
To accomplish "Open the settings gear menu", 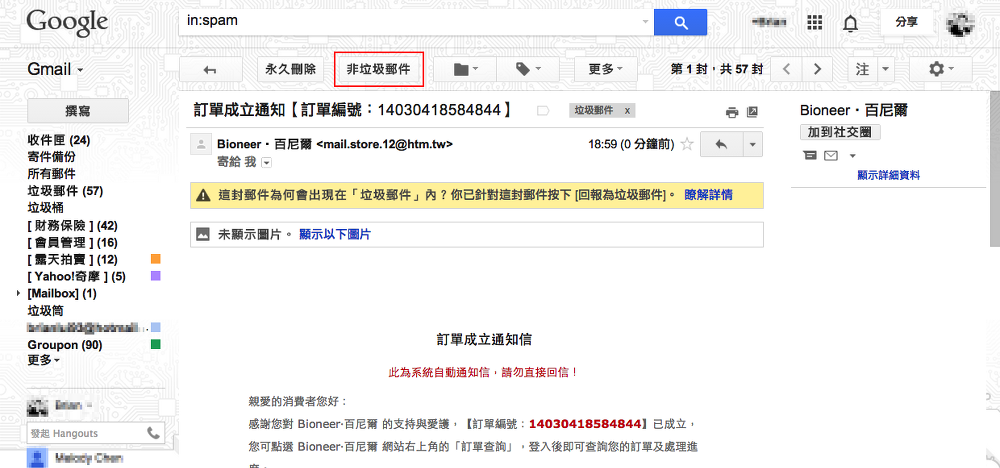I will (941, 69).
